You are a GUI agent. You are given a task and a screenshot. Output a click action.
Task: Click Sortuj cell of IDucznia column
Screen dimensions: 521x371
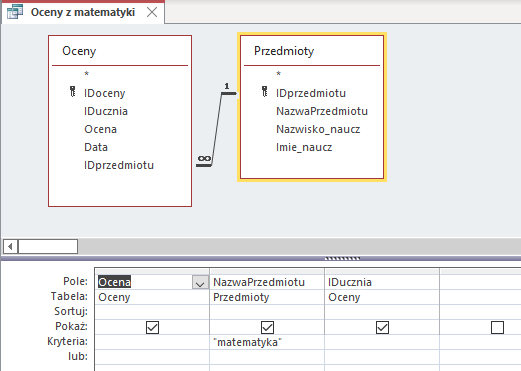tap(382, 312)
